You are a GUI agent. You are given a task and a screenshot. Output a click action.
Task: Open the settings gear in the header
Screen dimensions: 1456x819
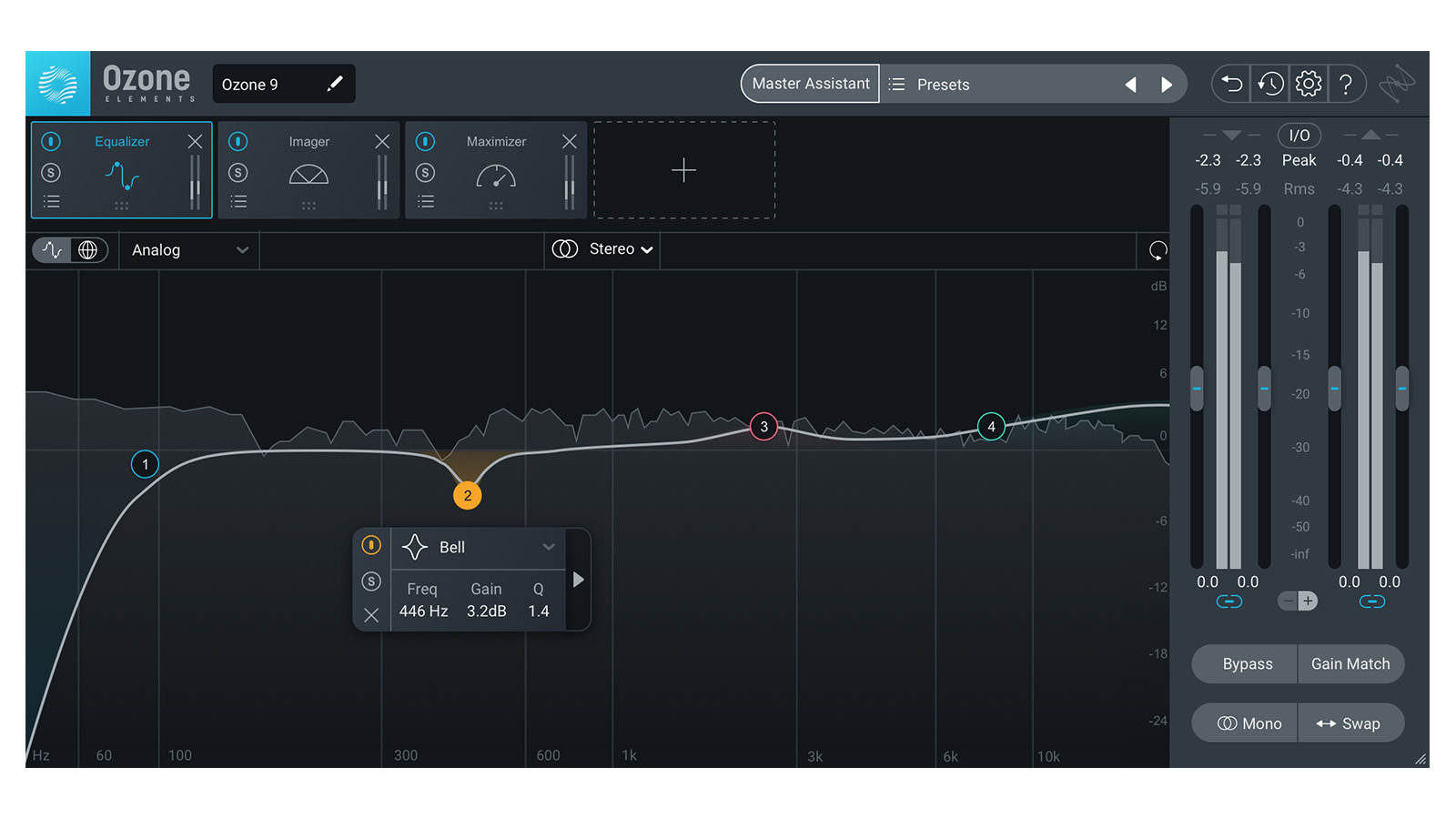click(x=1308, y=84)
